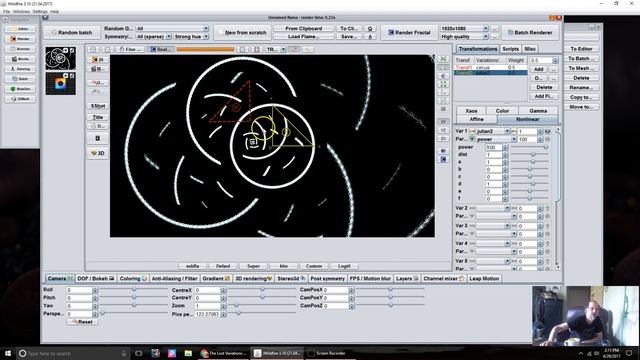This screenshot has height=360, width=640.
Task: Click the Custom preset button below preview
Action: pos(314,266)
